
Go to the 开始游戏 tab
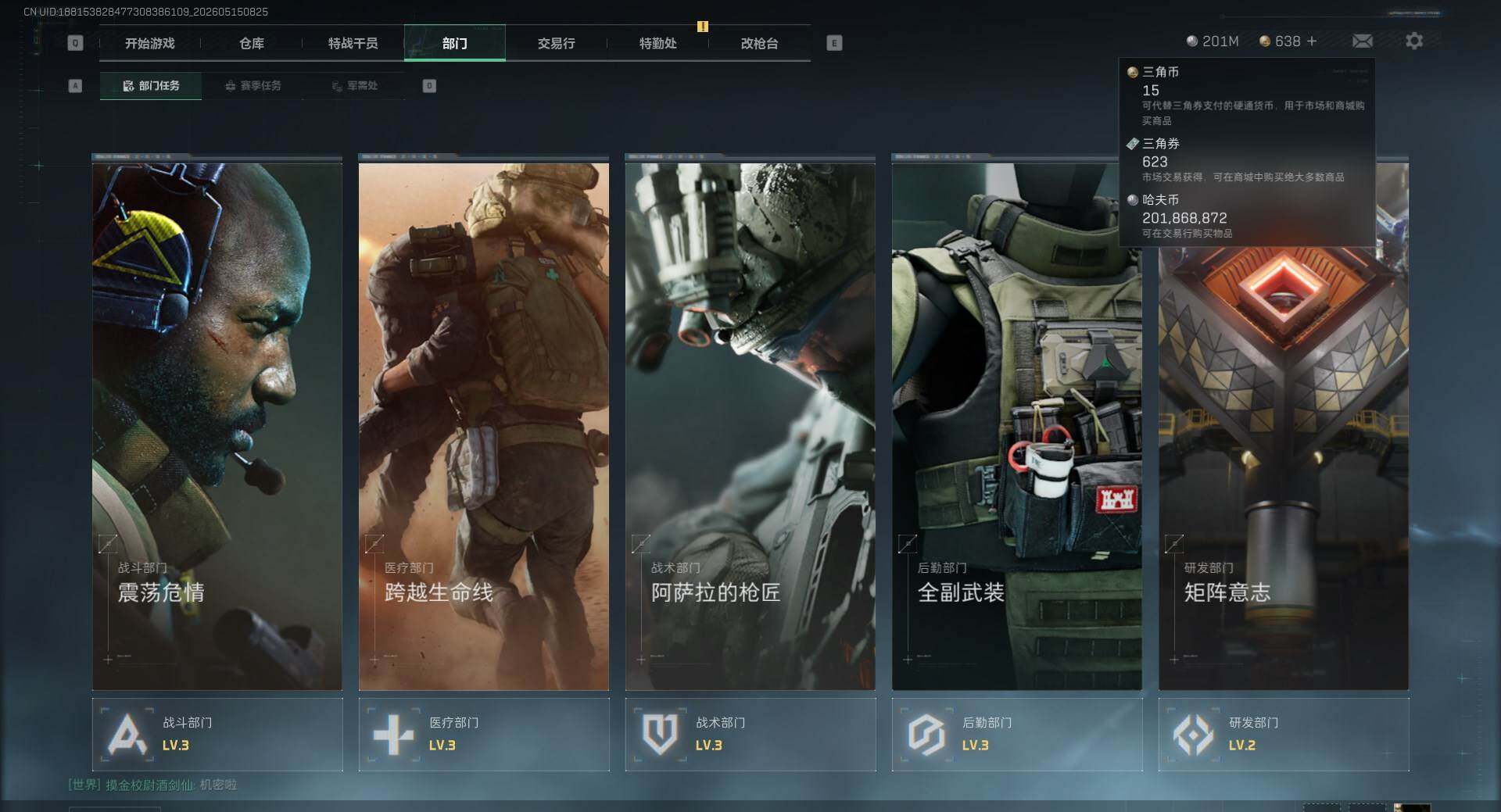click(150, 43)
